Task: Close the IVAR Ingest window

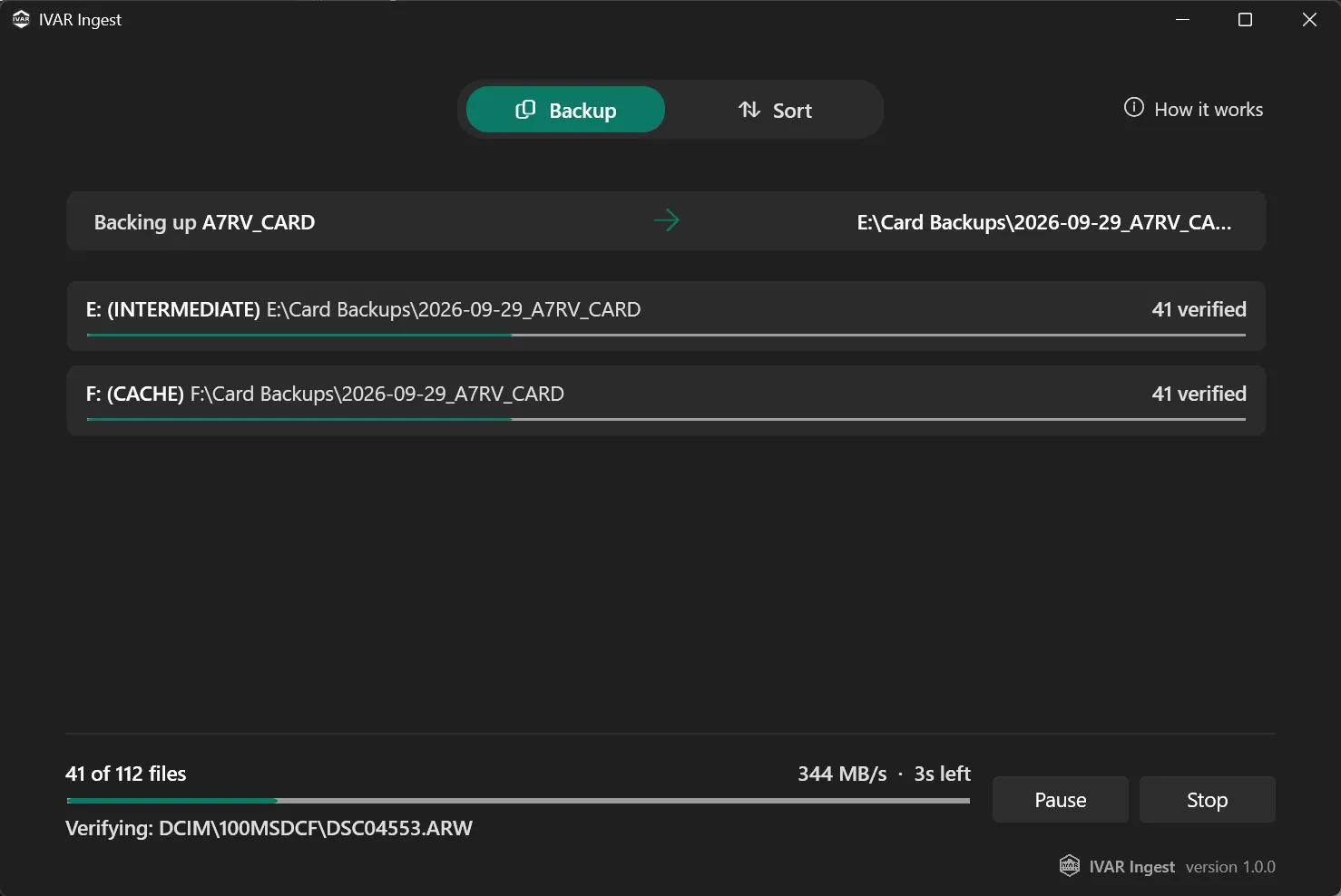Action: (1308, 20)
